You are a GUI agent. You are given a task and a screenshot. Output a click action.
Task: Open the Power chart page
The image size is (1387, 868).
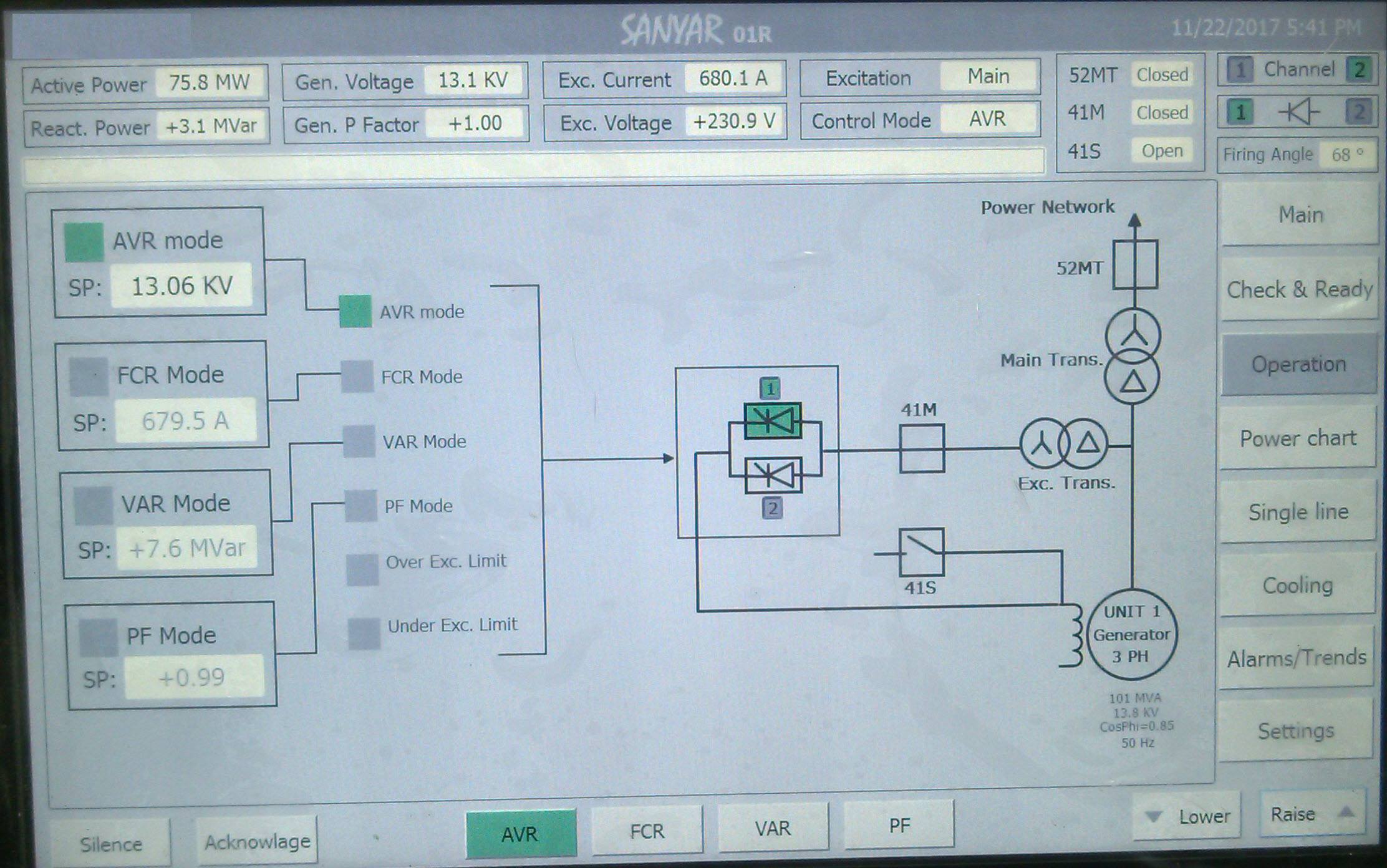point(1298,438)
